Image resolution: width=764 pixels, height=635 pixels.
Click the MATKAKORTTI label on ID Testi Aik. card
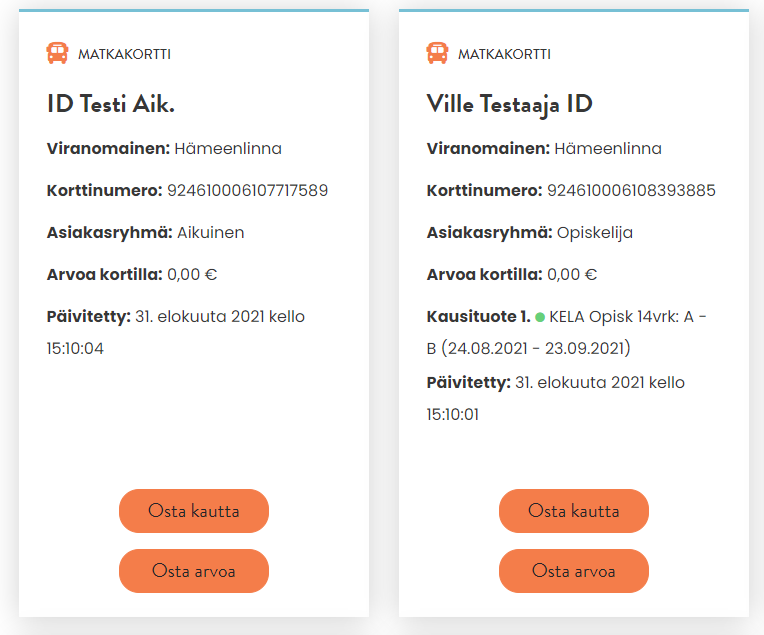pyautogui.click(x=124, y=54)
